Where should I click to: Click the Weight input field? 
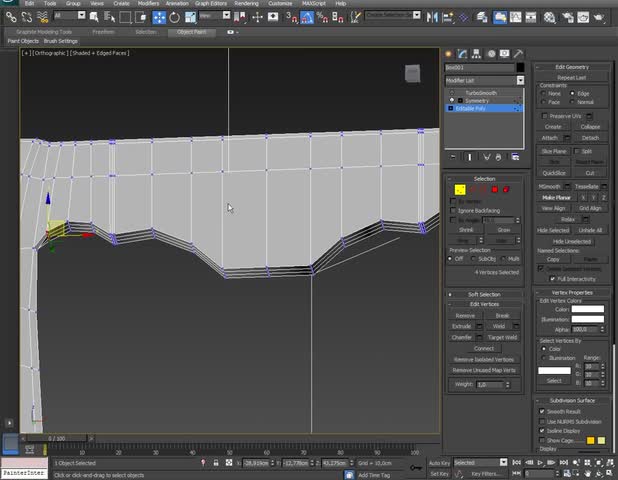point(492,384)
